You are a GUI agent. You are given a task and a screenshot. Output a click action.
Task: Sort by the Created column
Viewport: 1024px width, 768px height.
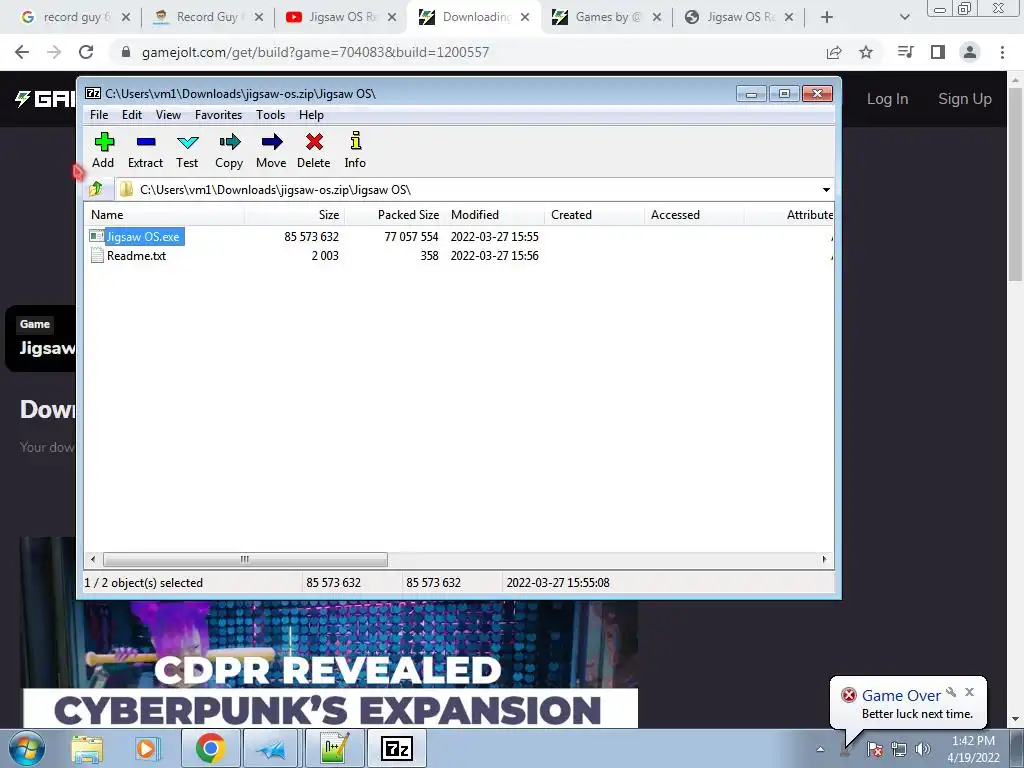click(594, 215)
